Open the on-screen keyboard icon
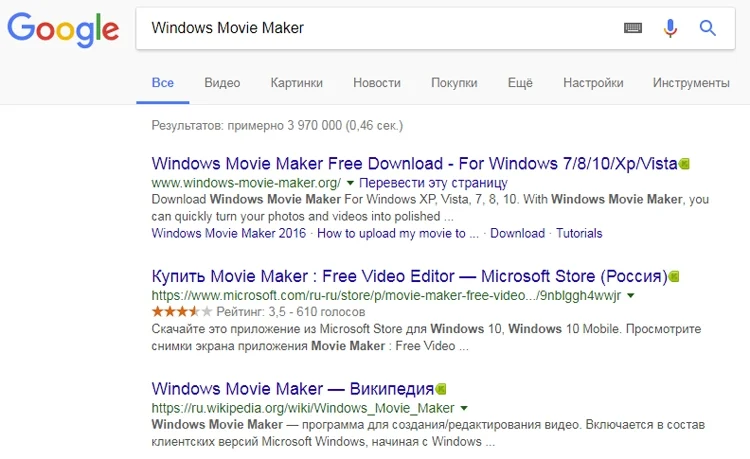 [x=633, y=28]
